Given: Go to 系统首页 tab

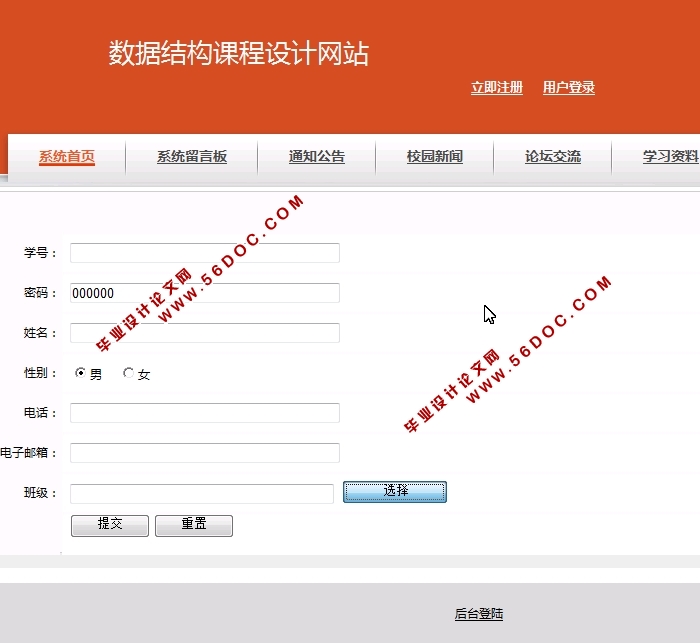Looking at the screenshot, I should pyautogui.click(x=67, y=157).
